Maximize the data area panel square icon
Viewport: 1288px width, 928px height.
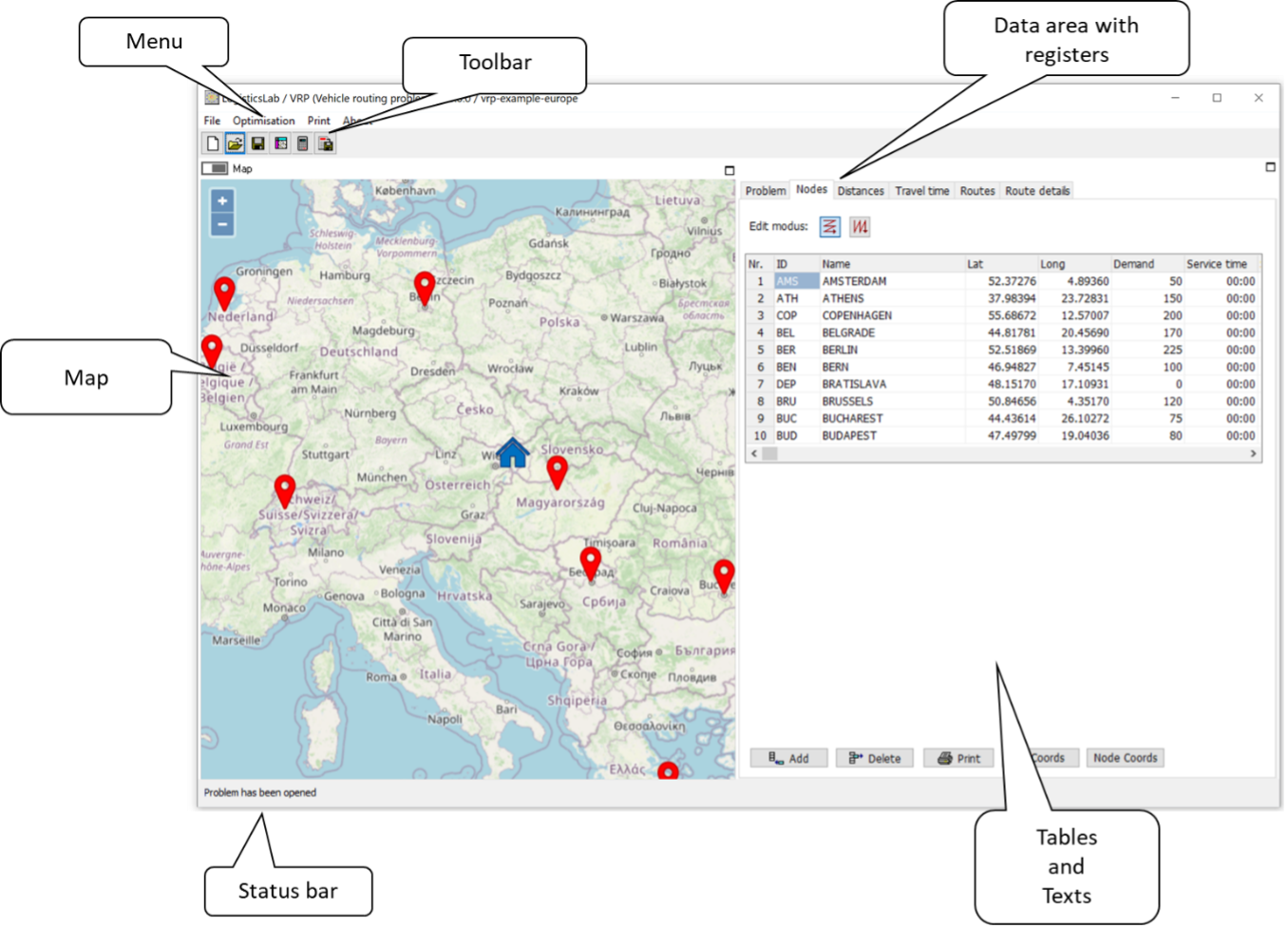point(1270,167)
